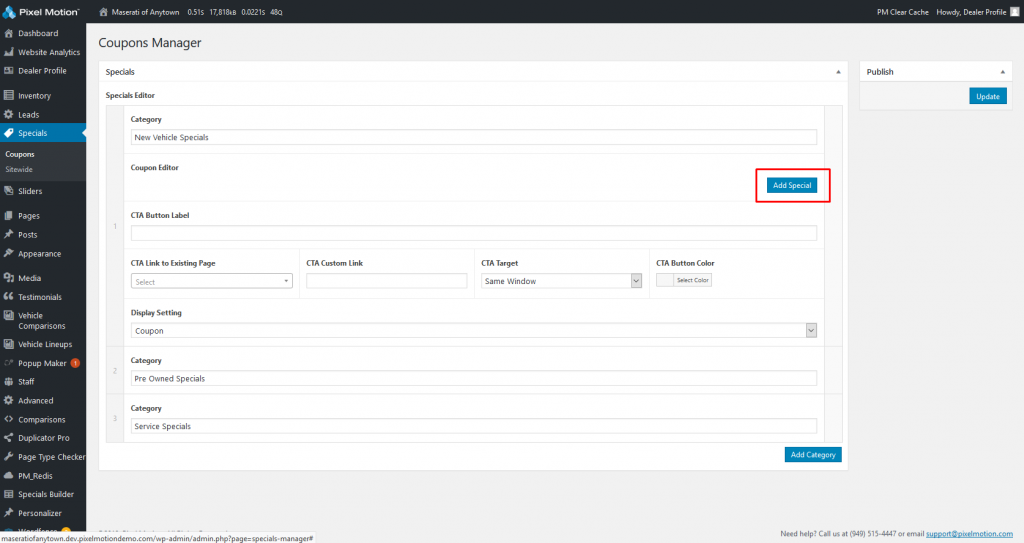The image size is (1024, 543).
Task: Click the Specials Builder icon
Action: coord(8,495)
